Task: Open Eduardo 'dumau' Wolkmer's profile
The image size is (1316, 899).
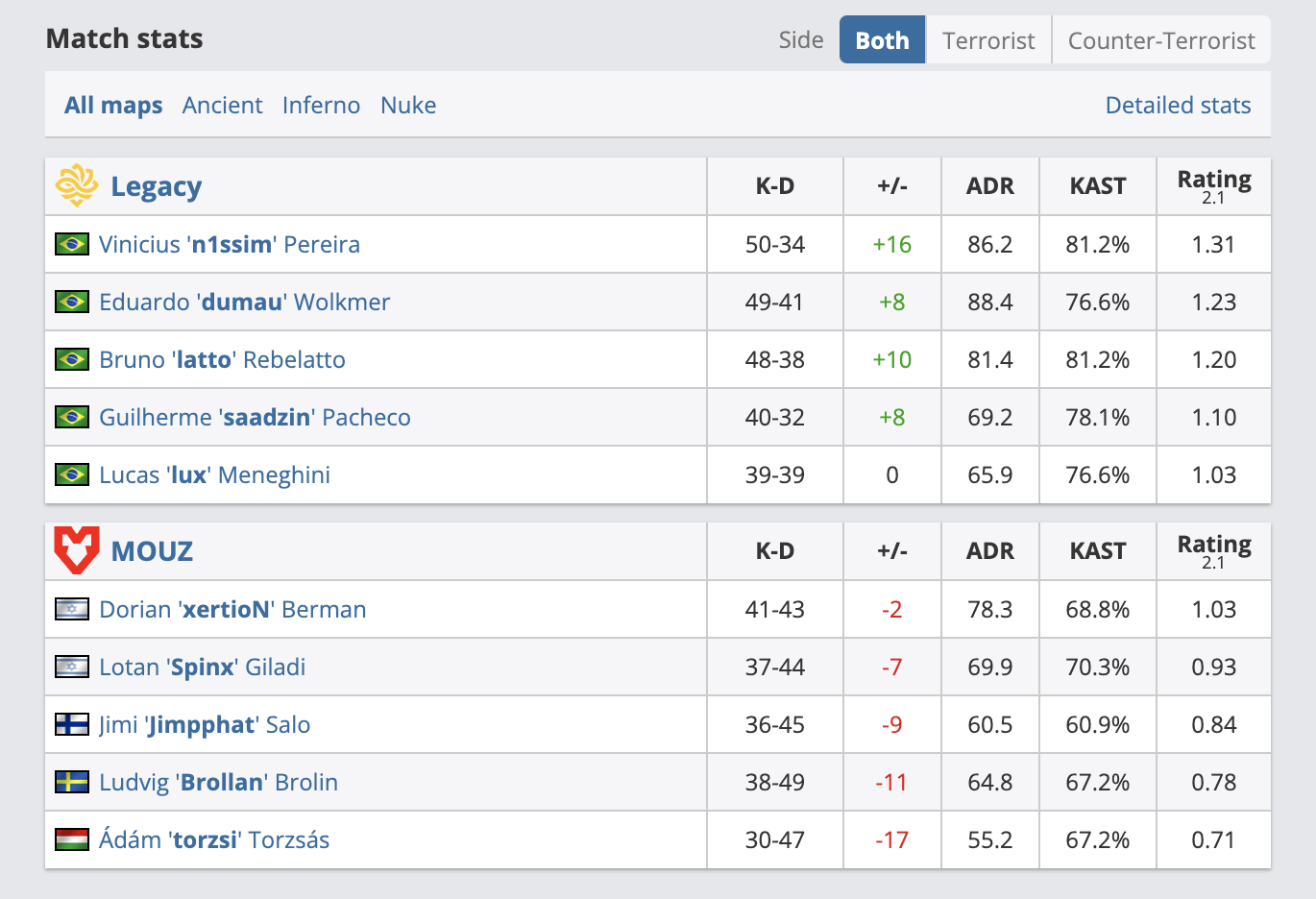Action: pos(244,302)
